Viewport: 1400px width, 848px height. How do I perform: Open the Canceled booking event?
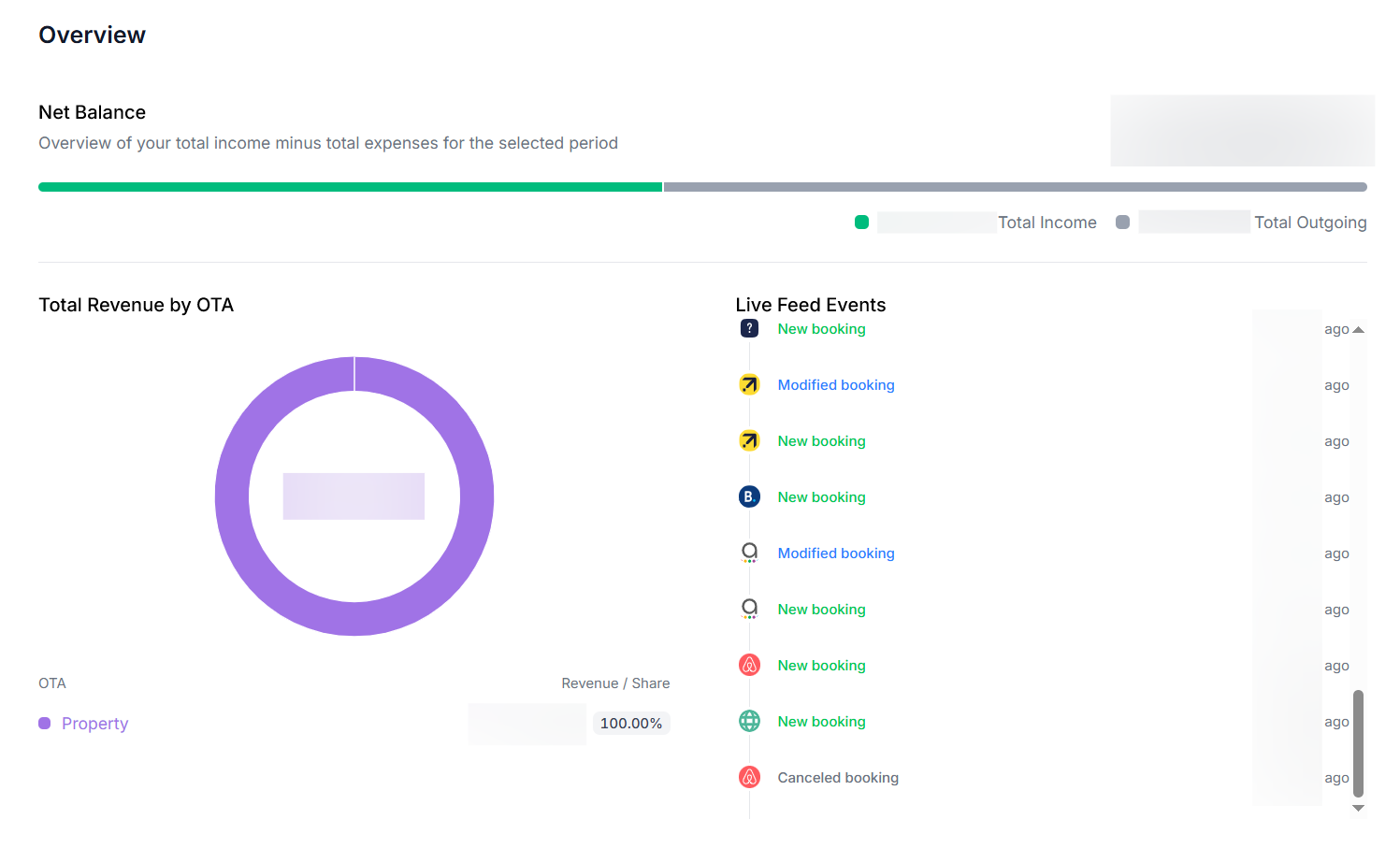click(x=837, y=778)
